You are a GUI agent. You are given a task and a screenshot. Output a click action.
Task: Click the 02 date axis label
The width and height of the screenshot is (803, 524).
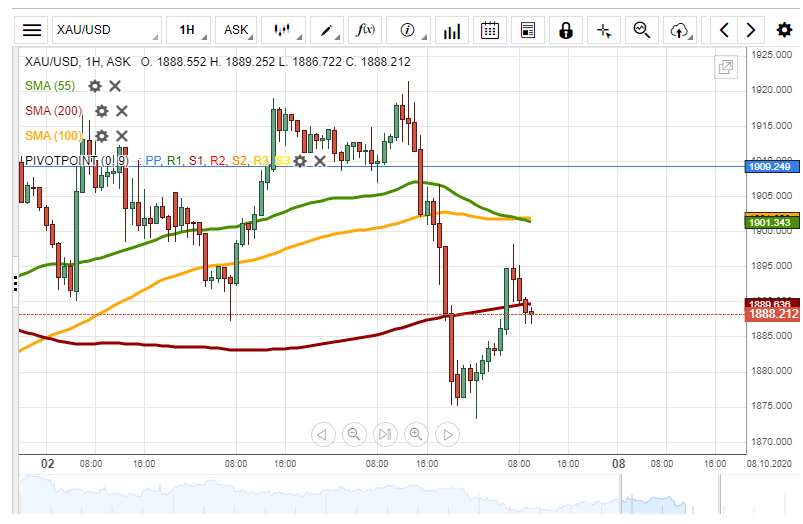pos(48,464)
